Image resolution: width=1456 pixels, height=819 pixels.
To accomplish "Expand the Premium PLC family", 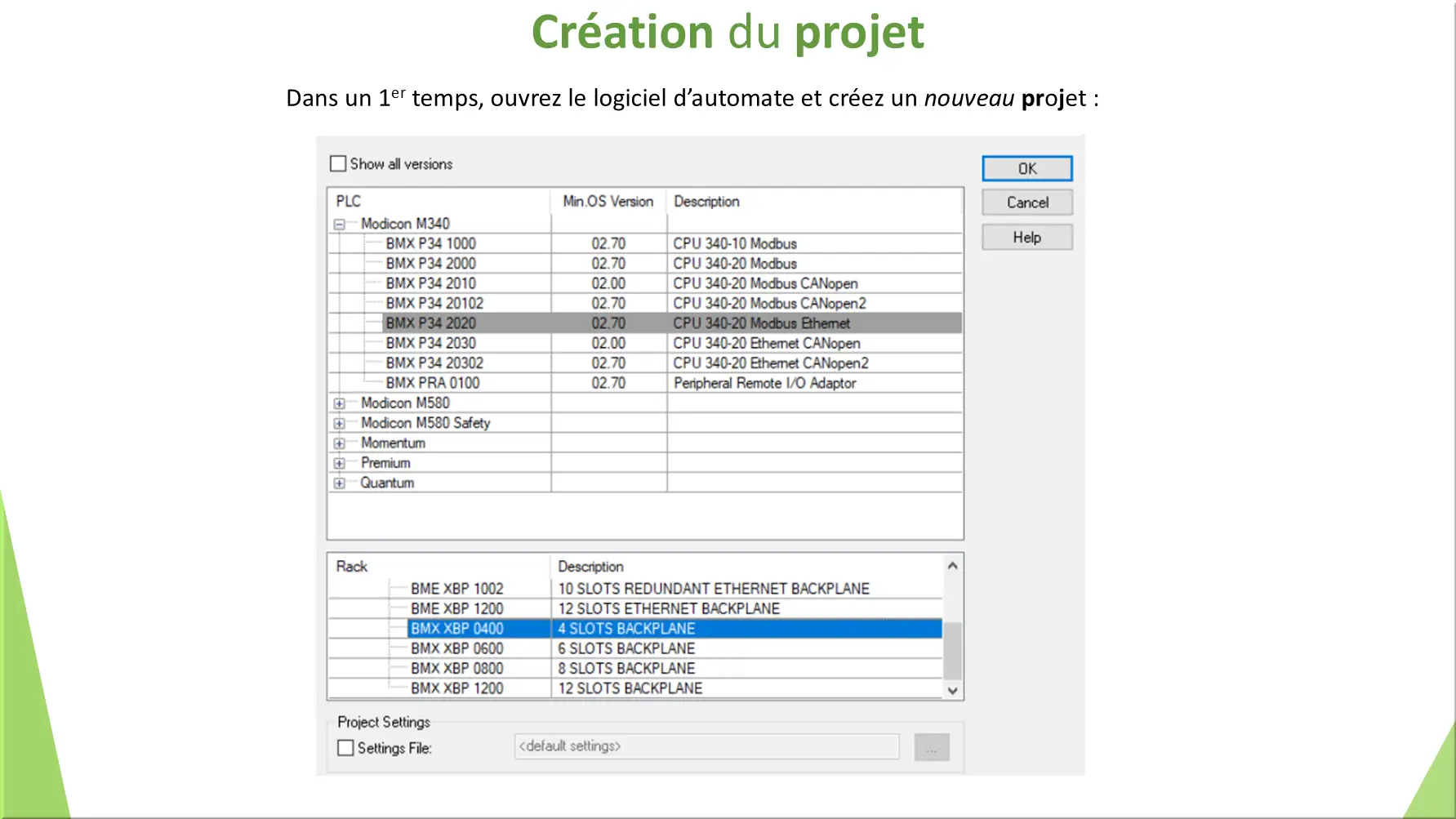I will pos(339,463).
